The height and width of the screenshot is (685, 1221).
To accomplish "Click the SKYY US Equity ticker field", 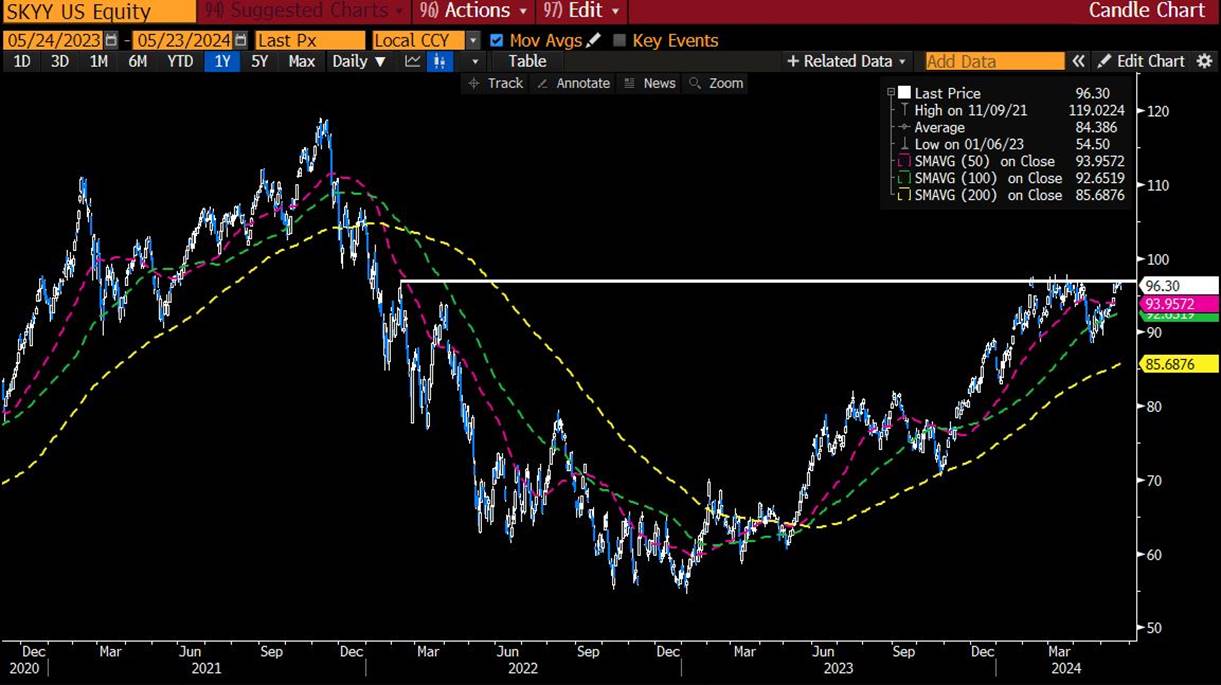I will (x=98, y=12).
